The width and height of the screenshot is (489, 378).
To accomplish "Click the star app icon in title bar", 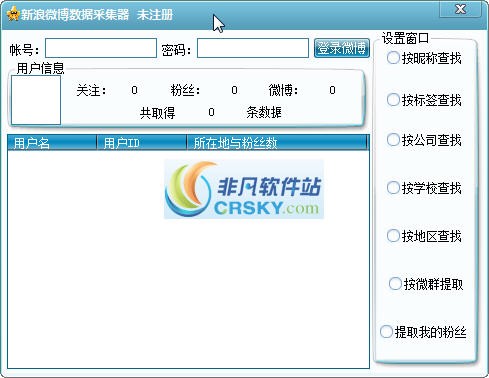I will [x=13, y=14].
